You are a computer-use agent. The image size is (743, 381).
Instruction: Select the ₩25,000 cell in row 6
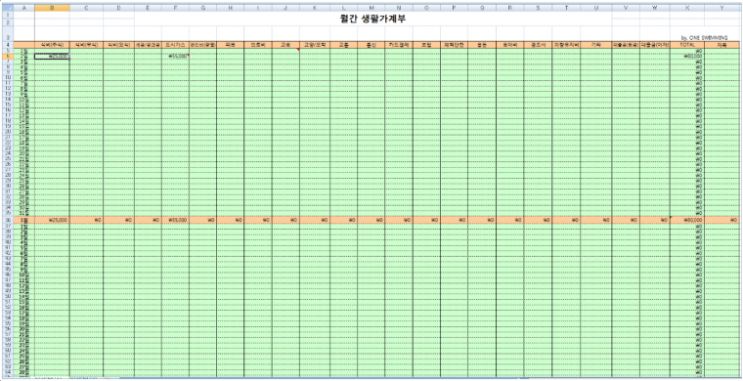click(x=52, y=56)
